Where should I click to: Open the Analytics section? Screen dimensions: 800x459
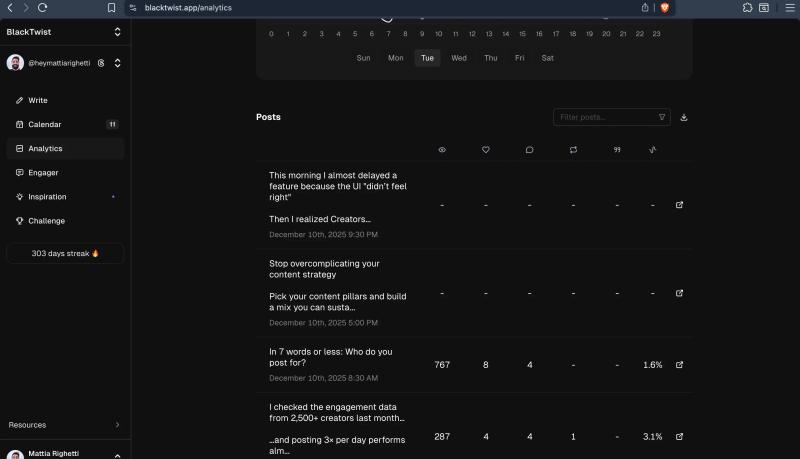coord(65,148)
